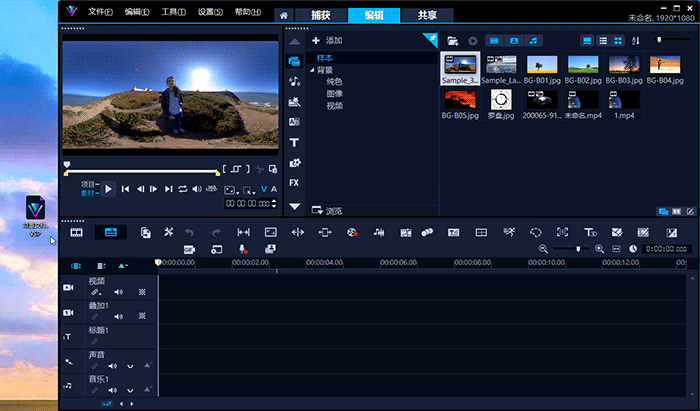
Task: Open the green triangle track options dropdown
Action: (123, 266)
